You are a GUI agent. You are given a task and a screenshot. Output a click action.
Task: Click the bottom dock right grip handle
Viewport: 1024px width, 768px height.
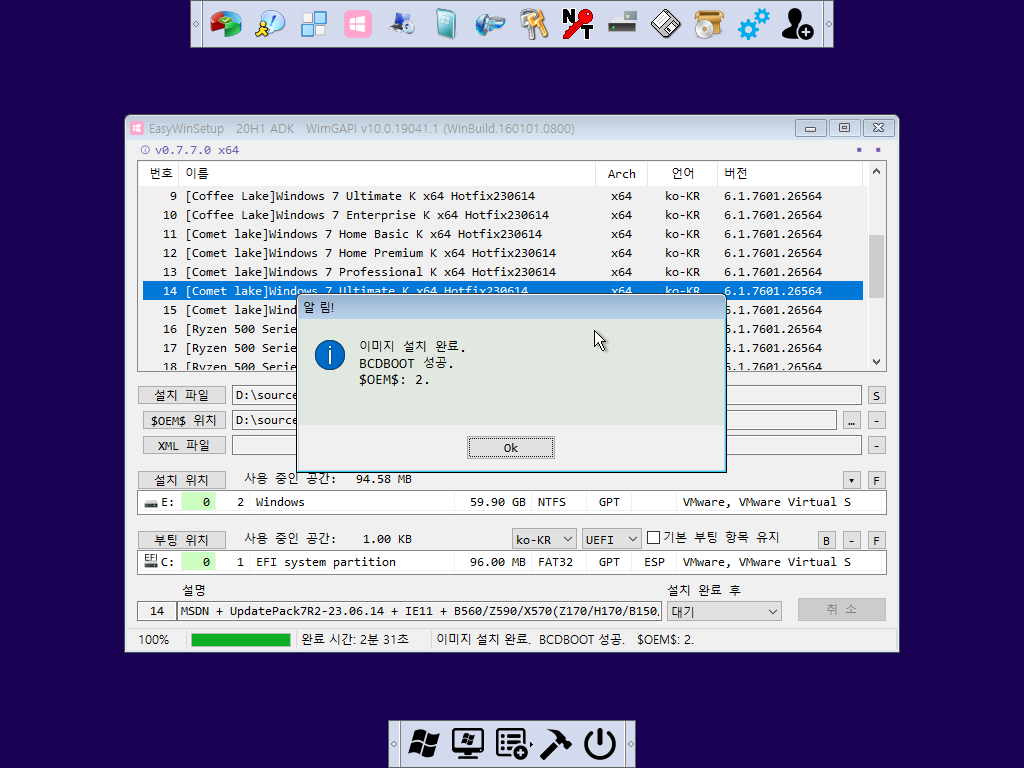(630, 744)
